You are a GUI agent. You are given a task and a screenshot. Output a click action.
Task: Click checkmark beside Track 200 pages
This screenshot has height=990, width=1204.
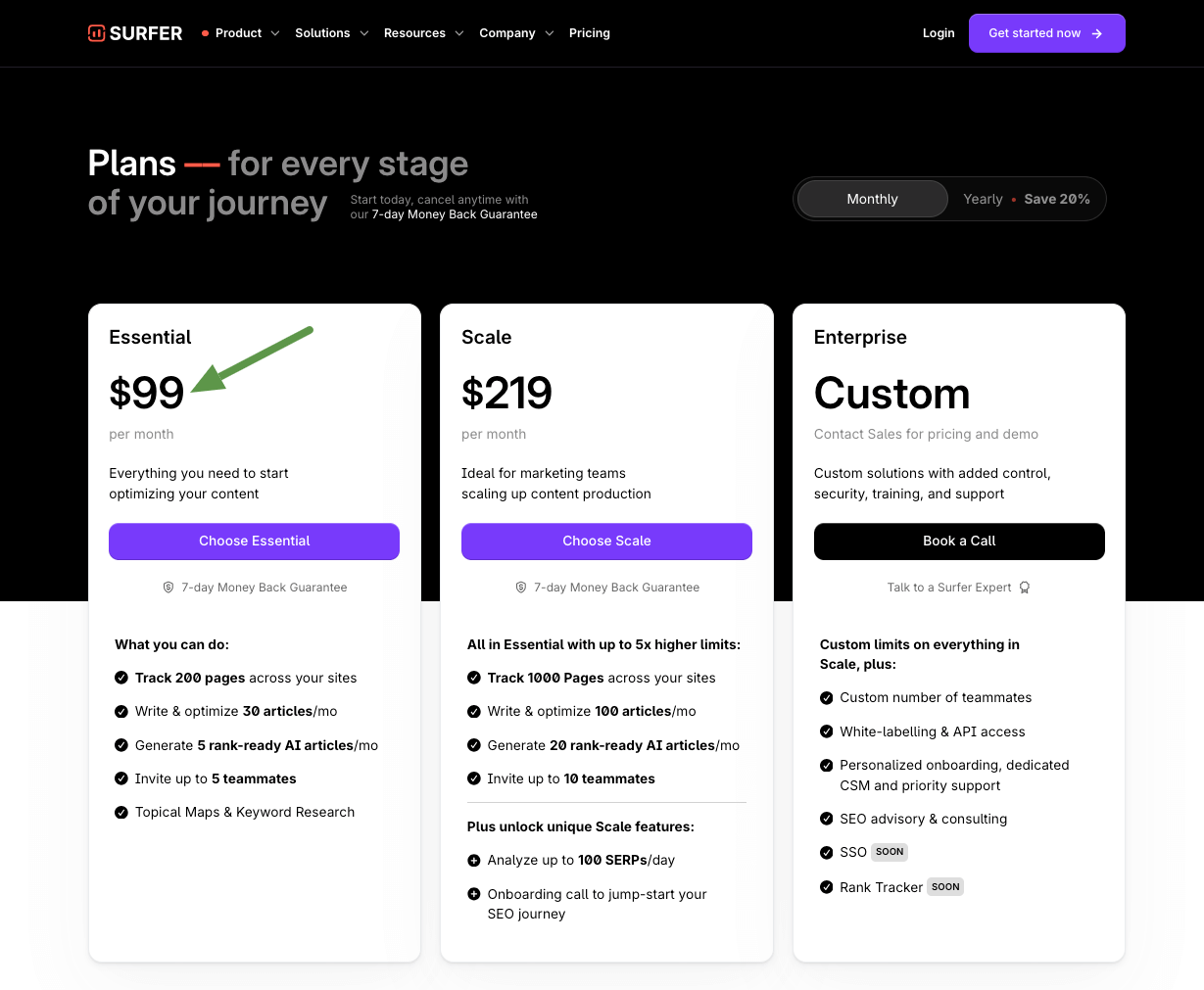(121, 678)
